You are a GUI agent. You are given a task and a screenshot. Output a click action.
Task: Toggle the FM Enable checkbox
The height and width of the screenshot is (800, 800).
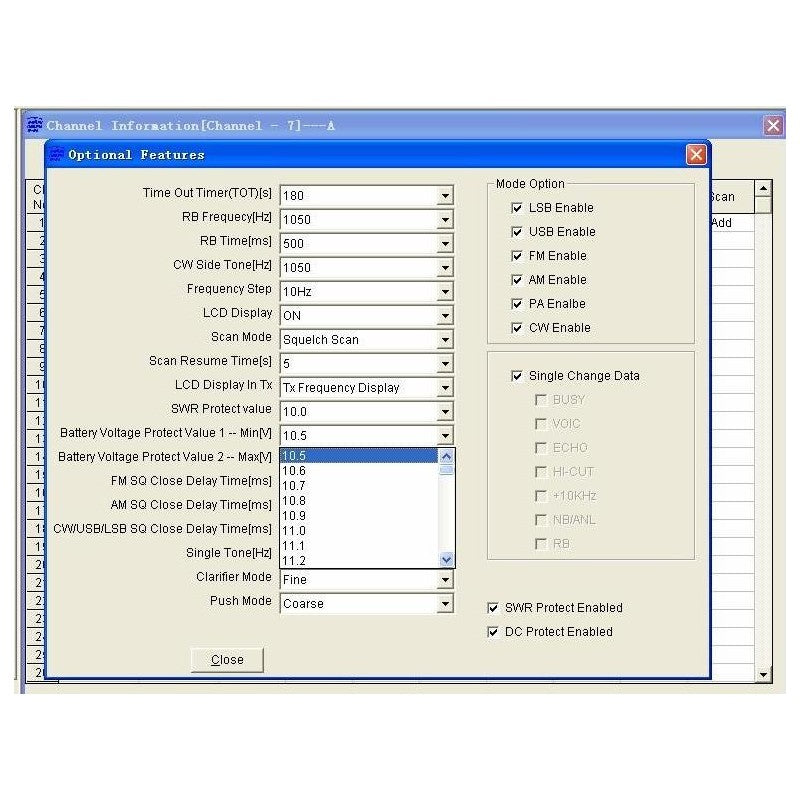point(516,256)
